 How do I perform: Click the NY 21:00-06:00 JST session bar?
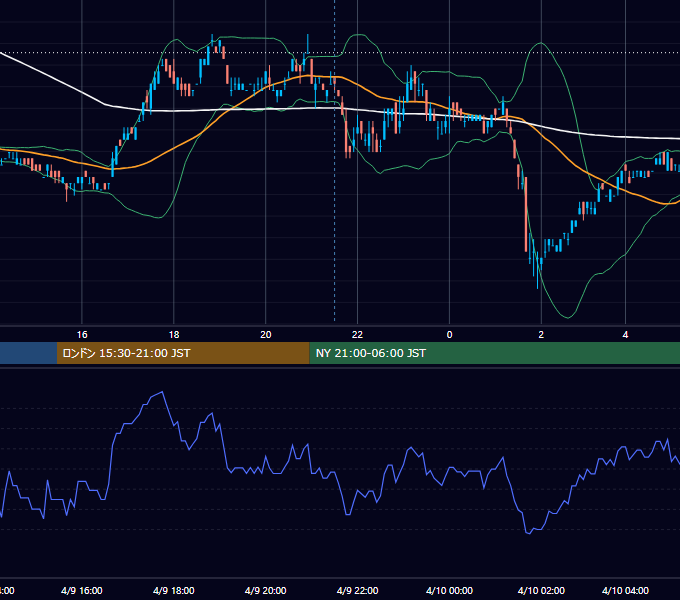[x=494, y=353]
